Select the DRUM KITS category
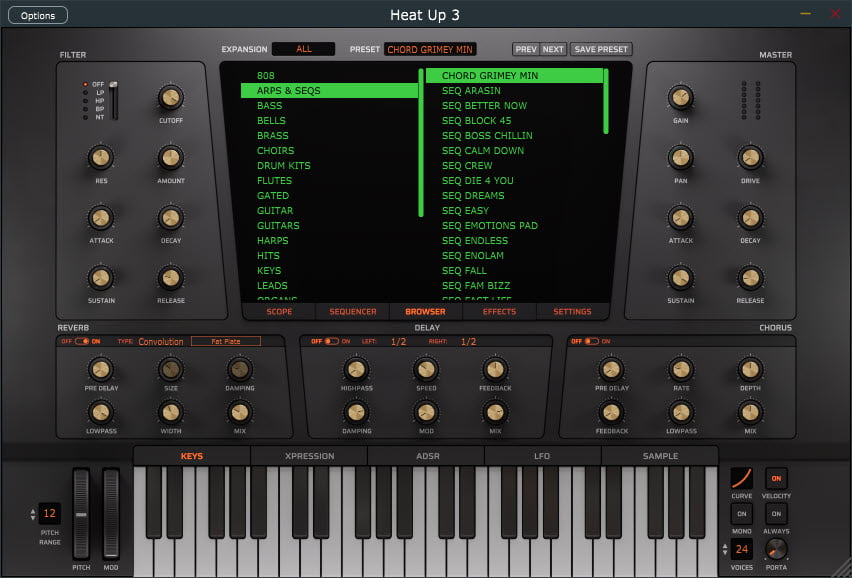 pos(329,166)
